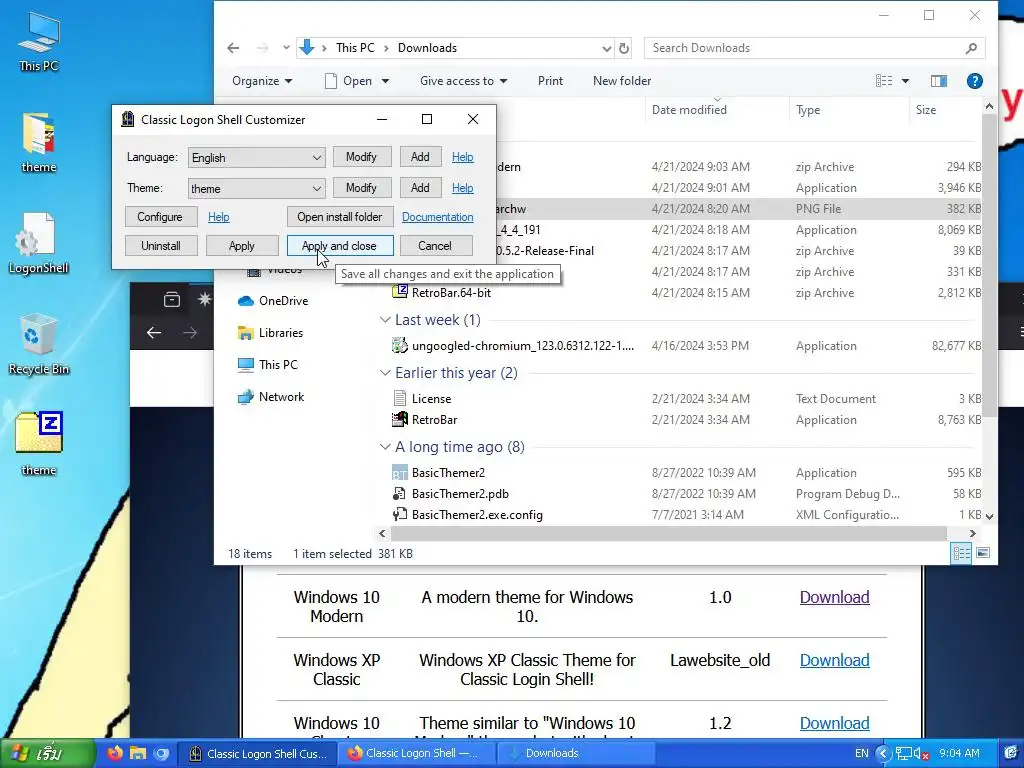Open address bar history dropdown chevron

click(606, 48)
